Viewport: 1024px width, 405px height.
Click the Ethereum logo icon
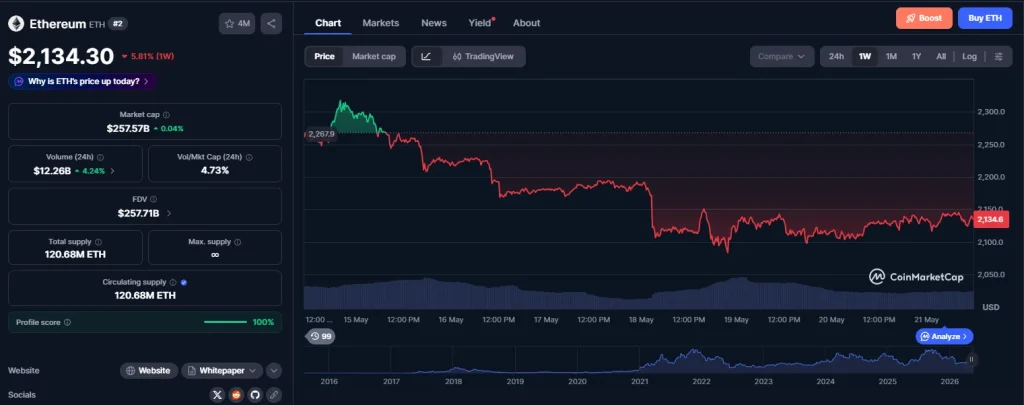(x=16, y=24)
